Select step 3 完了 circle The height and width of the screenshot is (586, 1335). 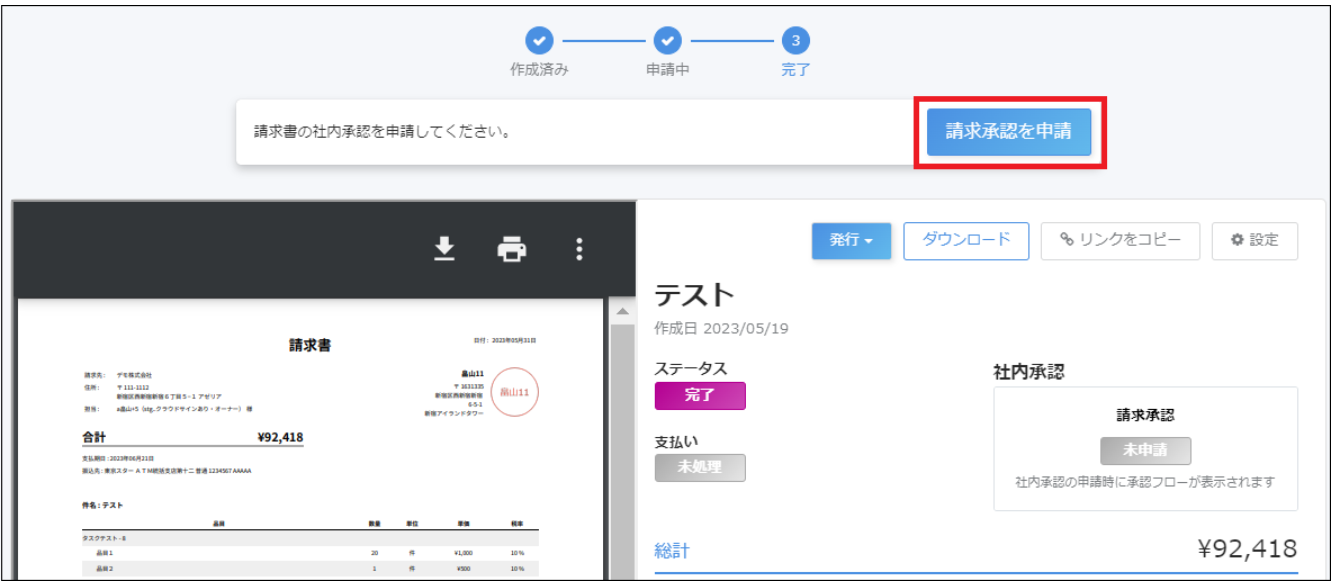tap(795, 41)
